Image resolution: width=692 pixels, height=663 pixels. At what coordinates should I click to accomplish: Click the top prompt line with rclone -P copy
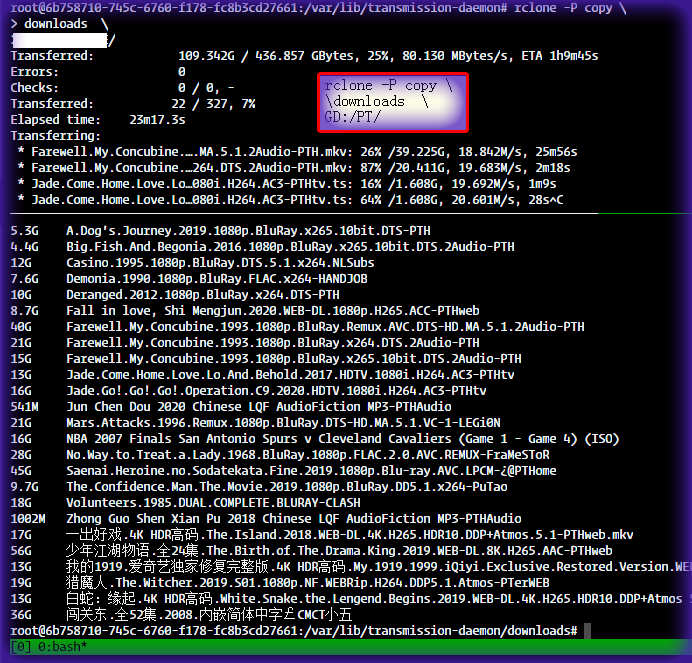(x=318, y=8)
